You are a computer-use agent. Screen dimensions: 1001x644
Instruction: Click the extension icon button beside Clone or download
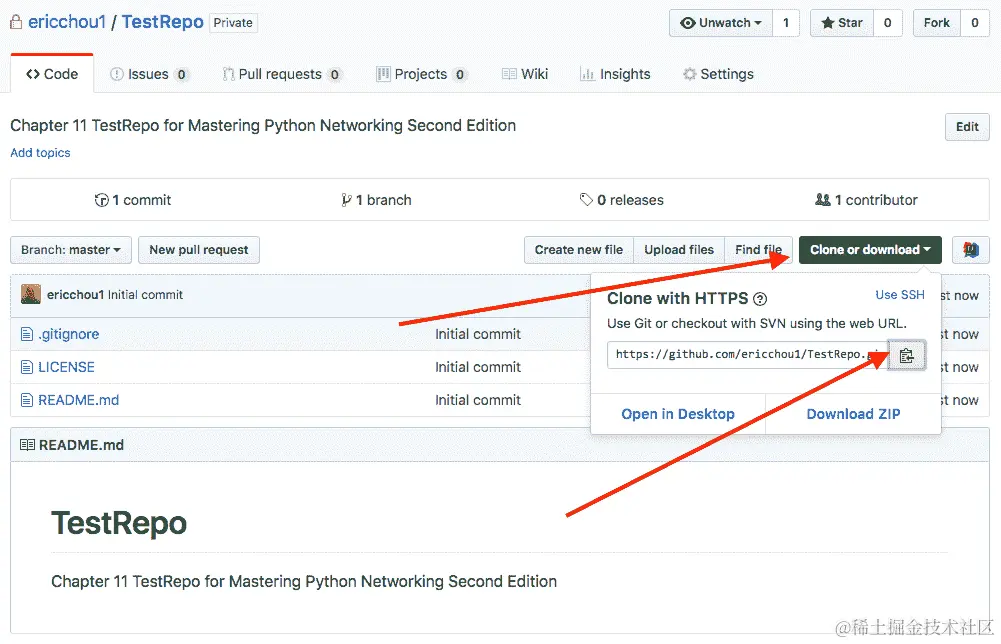coord(971,250)
